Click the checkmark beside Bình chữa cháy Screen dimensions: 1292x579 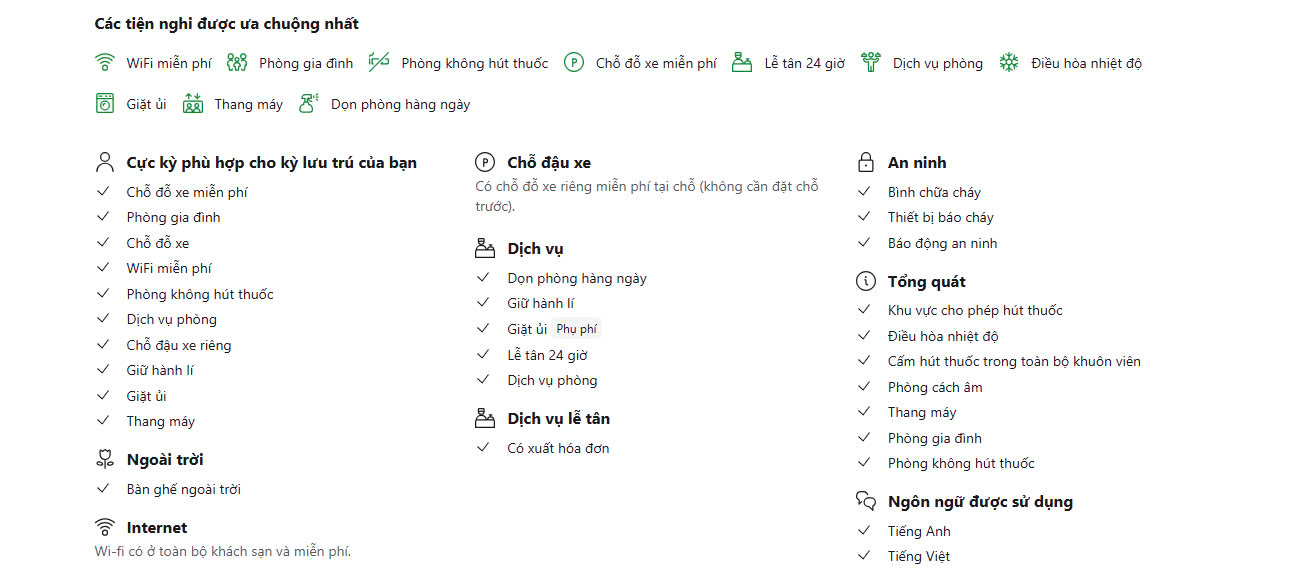(x=865, y=191)
